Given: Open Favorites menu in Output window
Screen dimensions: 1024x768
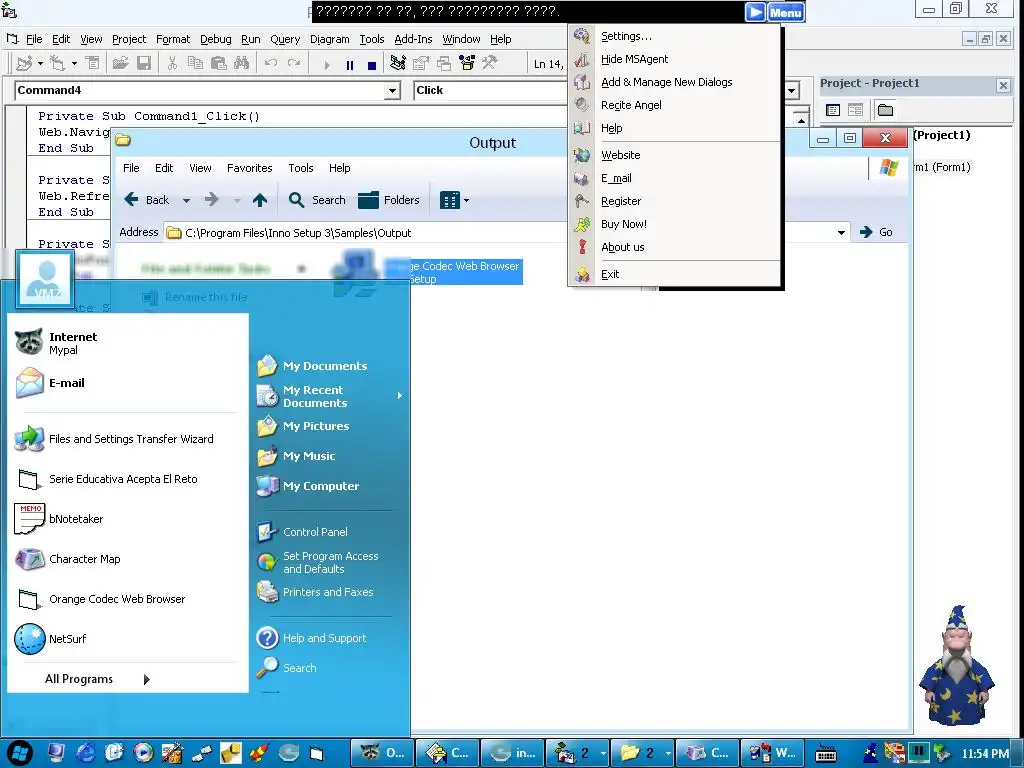Looking at the screenshot, I should coord(249,168).
